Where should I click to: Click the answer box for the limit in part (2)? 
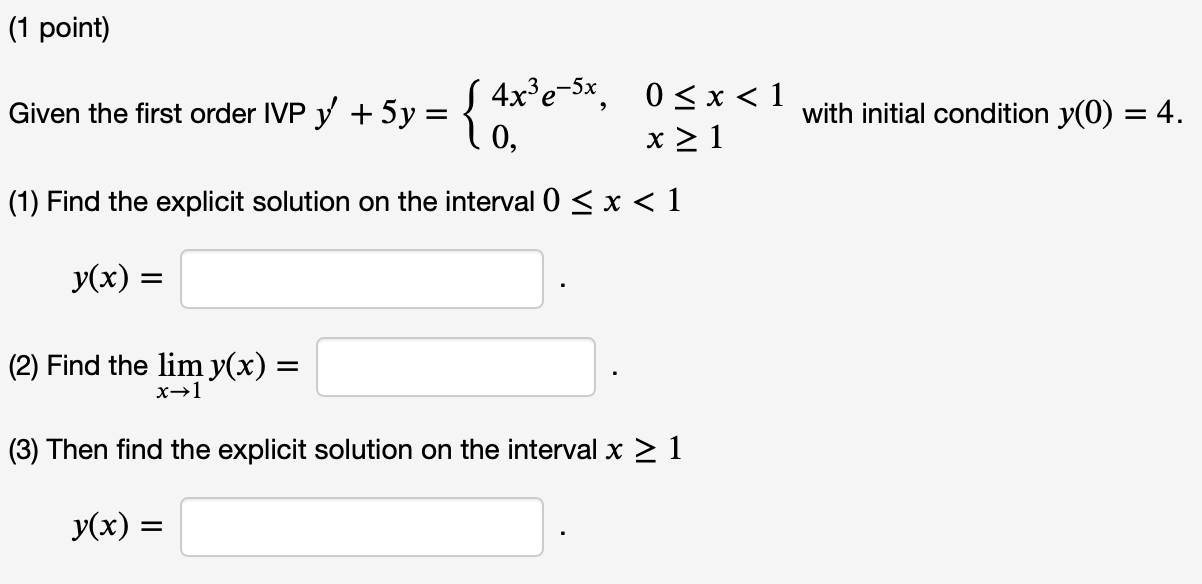coord(456,364)
